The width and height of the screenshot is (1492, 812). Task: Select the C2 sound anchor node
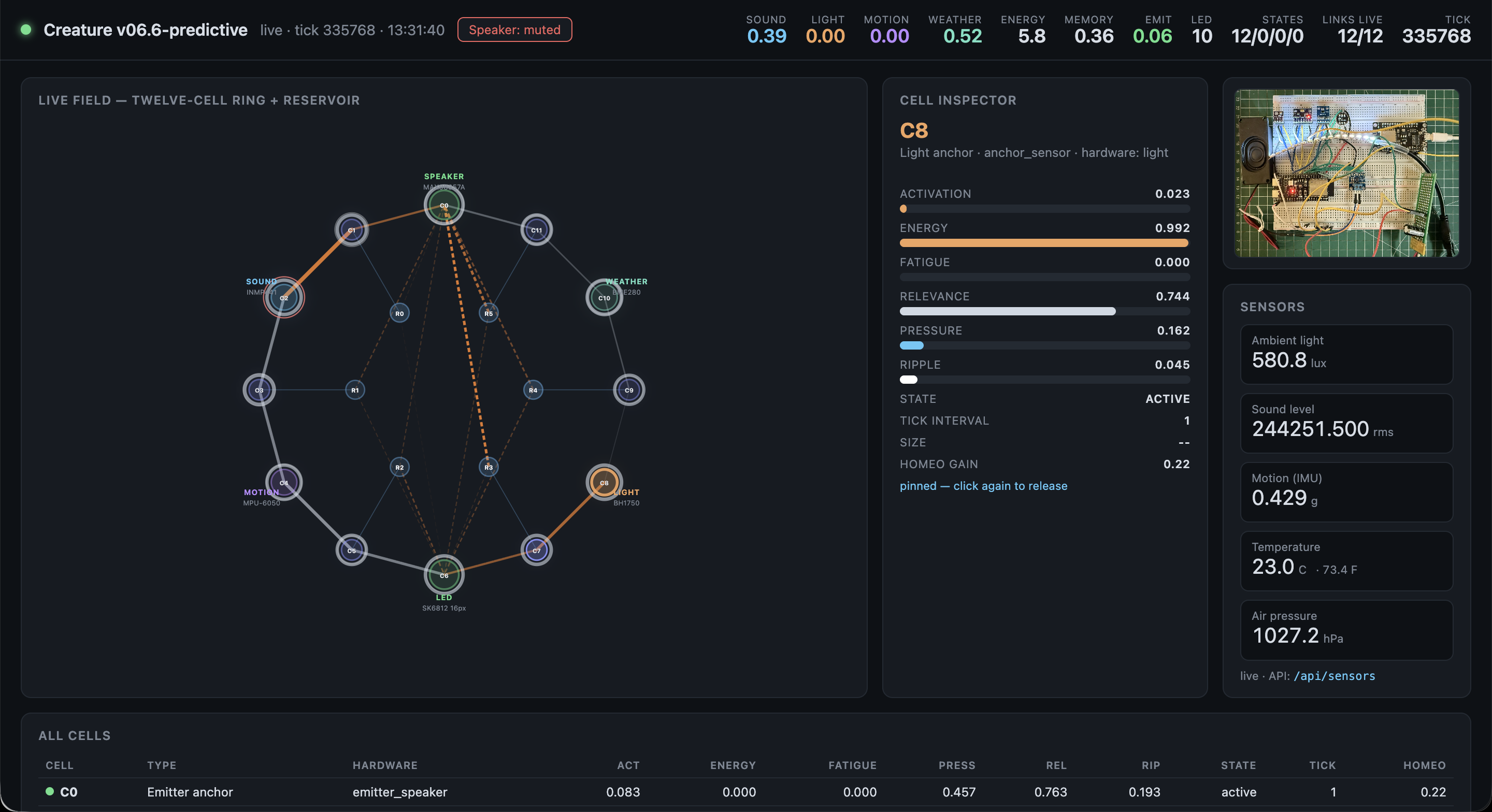click(x=284, y=298)
